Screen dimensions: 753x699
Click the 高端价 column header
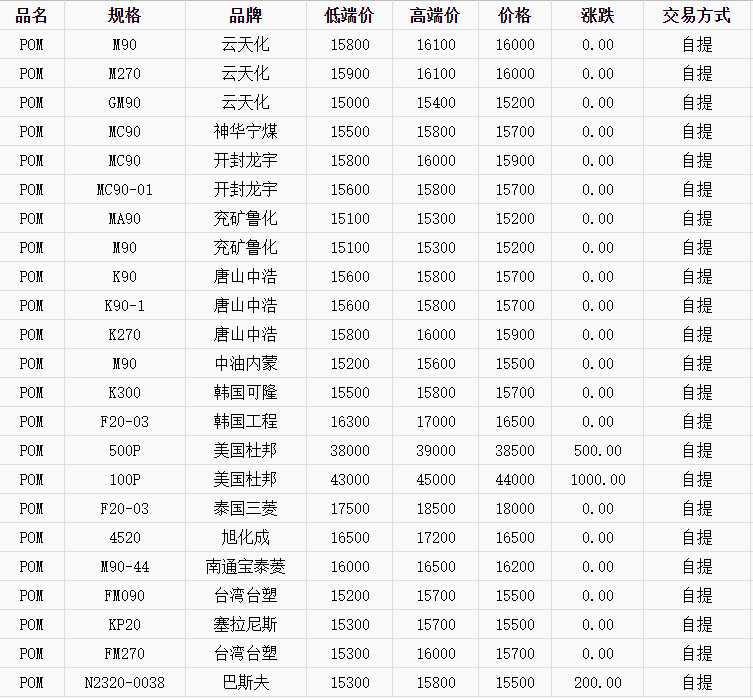pos(435,16)
